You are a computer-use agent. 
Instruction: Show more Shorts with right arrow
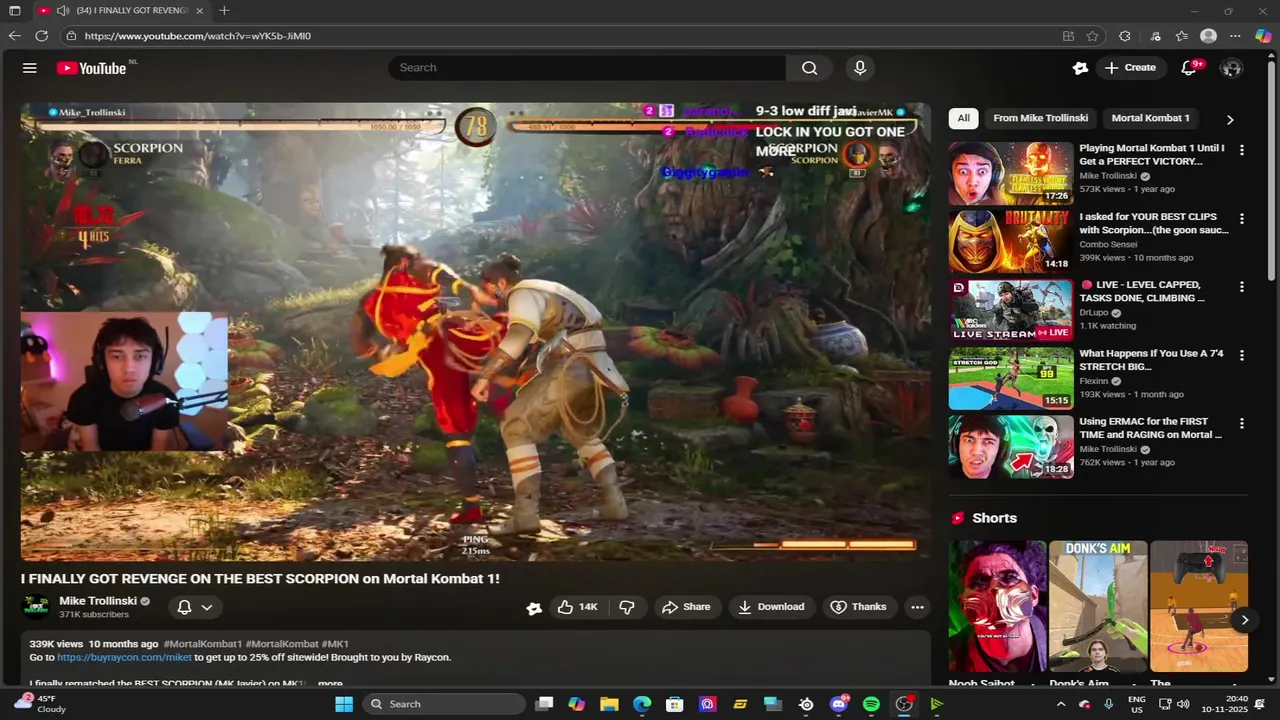tap(1244, 620)
